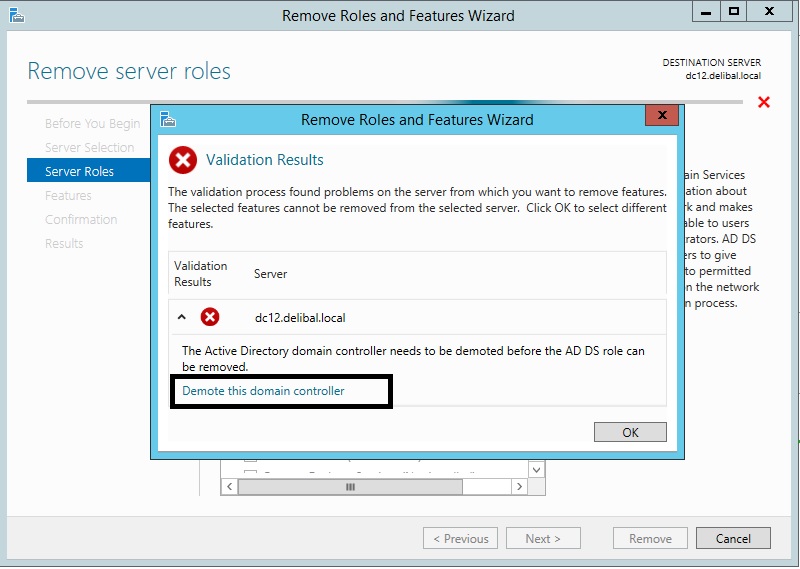Click the horizontal scrollbar right arrow
Image resolution: width=800 pixels, height=569 pixels.
(519, 487)
